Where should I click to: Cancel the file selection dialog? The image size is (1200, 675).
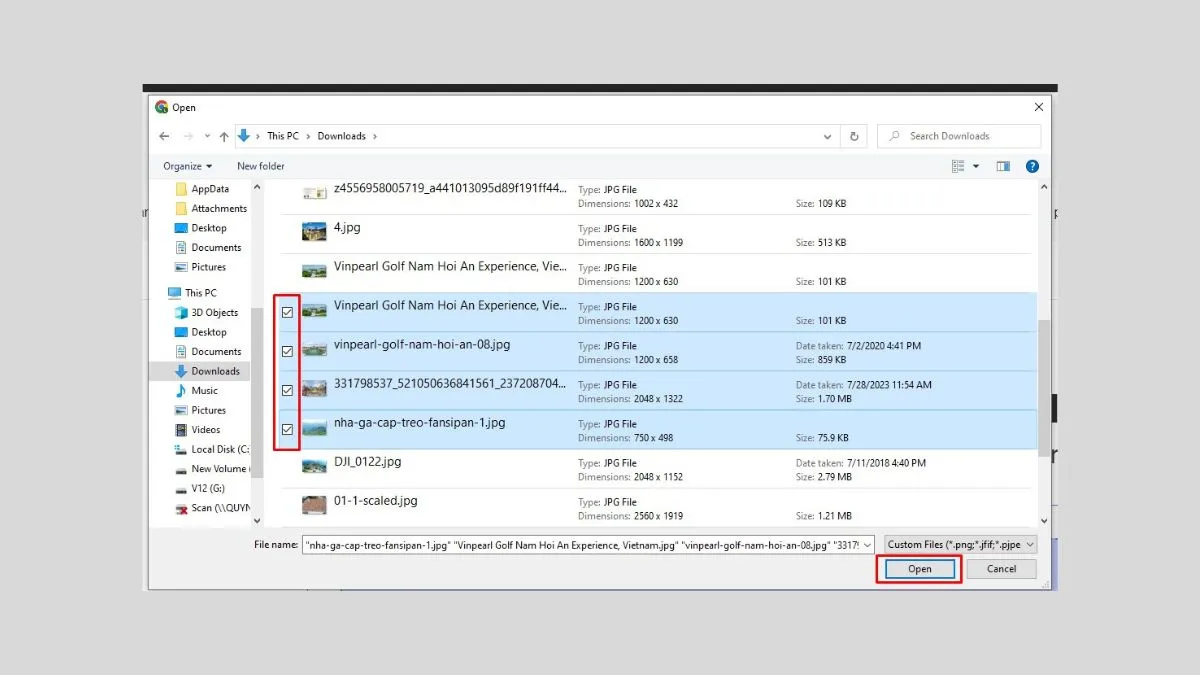pos(1001,568)
